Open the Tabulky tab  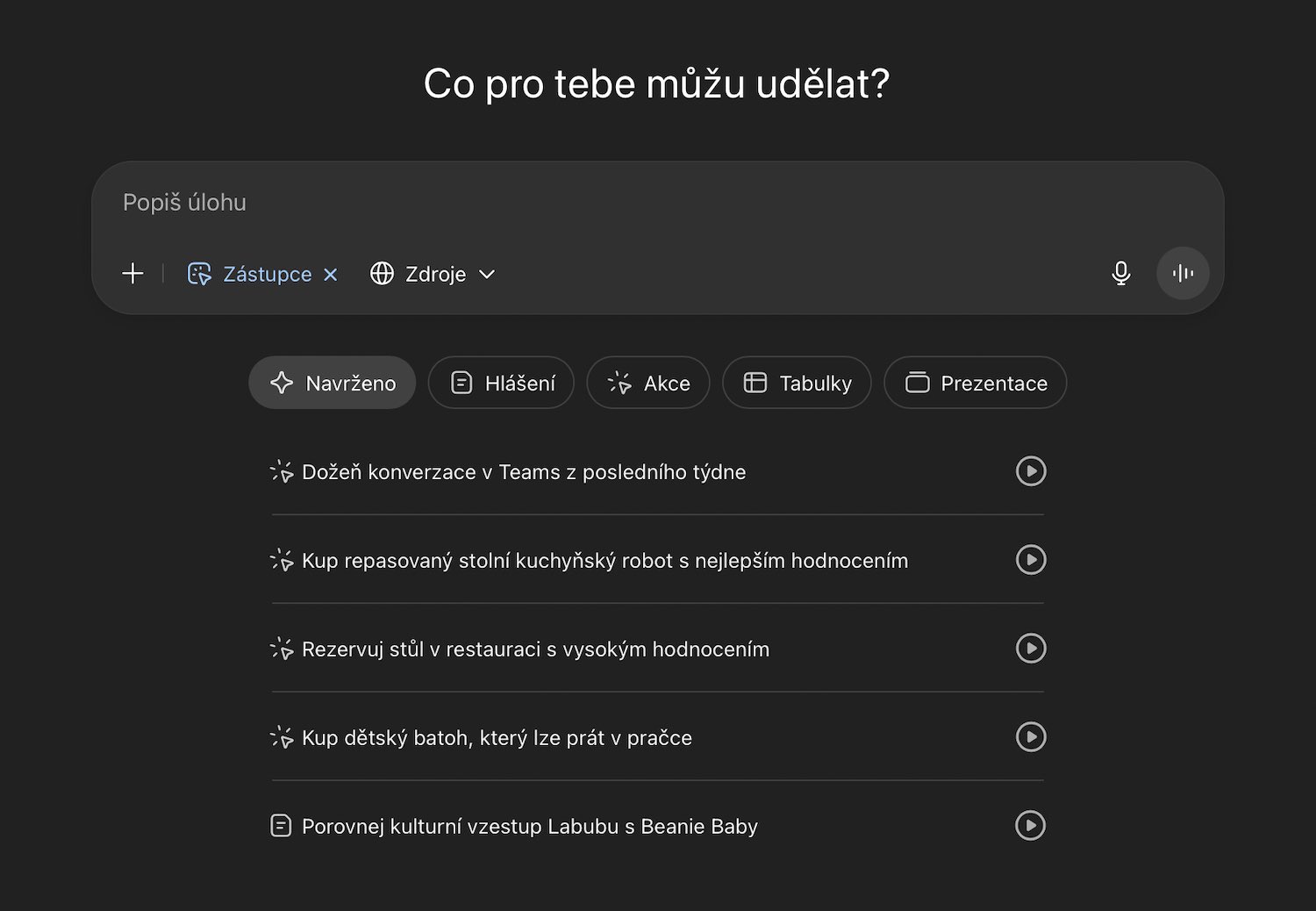797,384
